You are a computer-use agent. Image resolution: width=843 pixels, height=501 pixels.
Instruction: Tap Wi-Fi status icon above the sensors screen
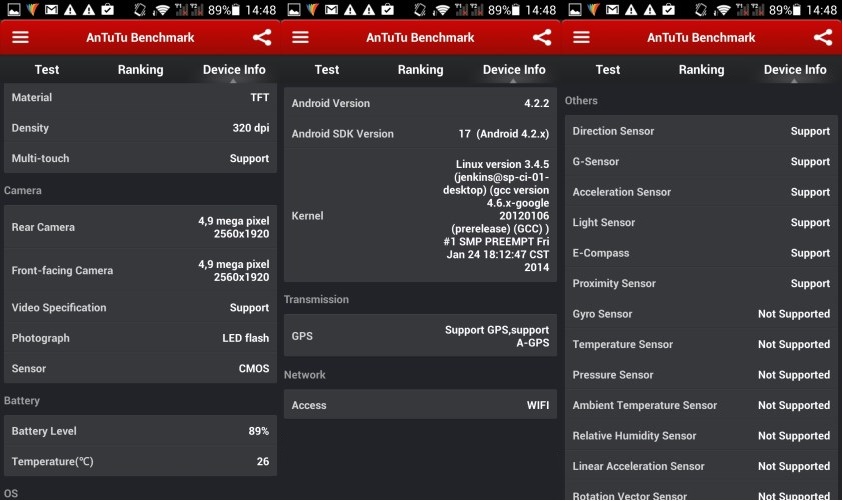(x=722, y=10)
